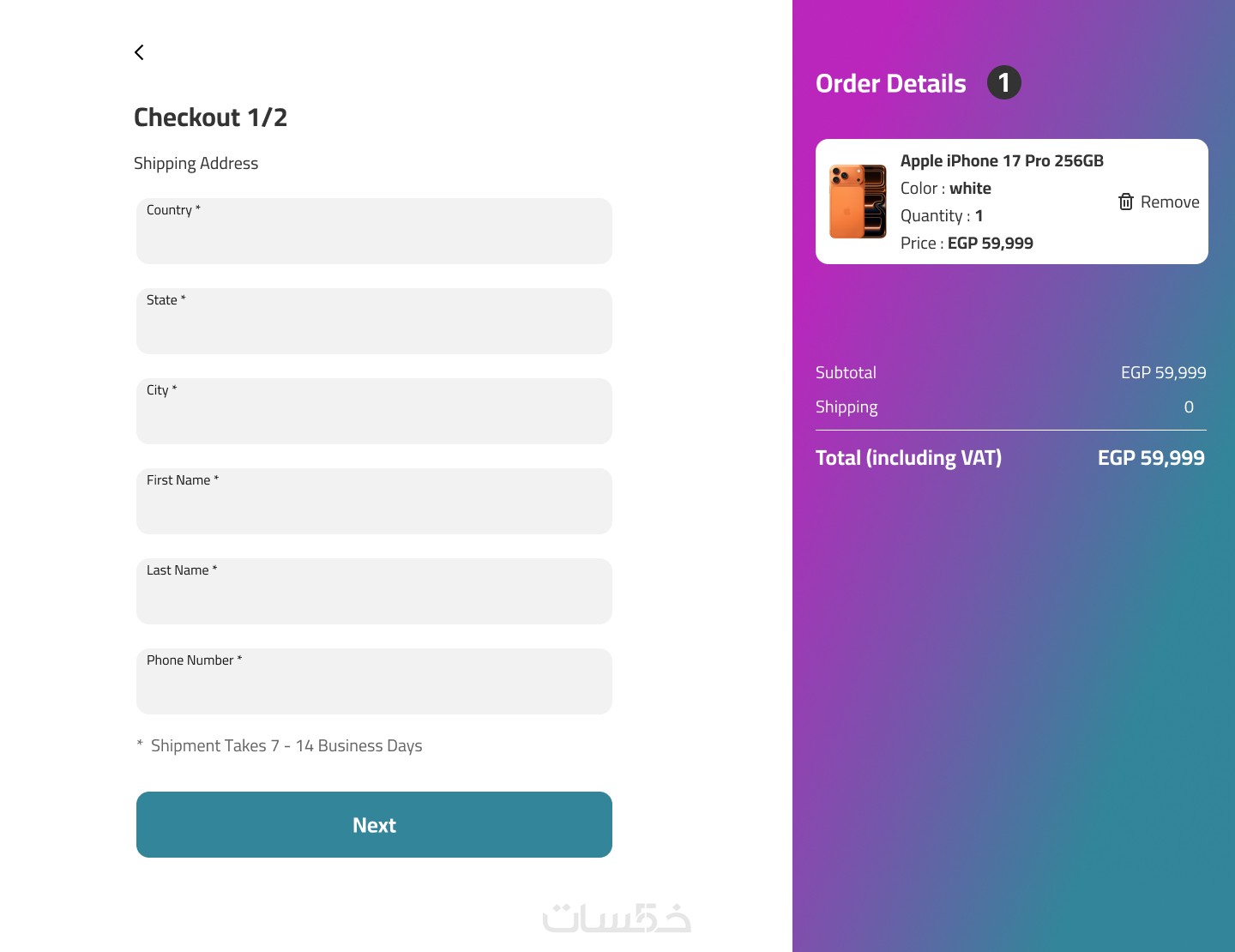Click the Arabic watermark logo
Image resolution: width=1235 pixels, height=952 pixels.
[617, 918]
